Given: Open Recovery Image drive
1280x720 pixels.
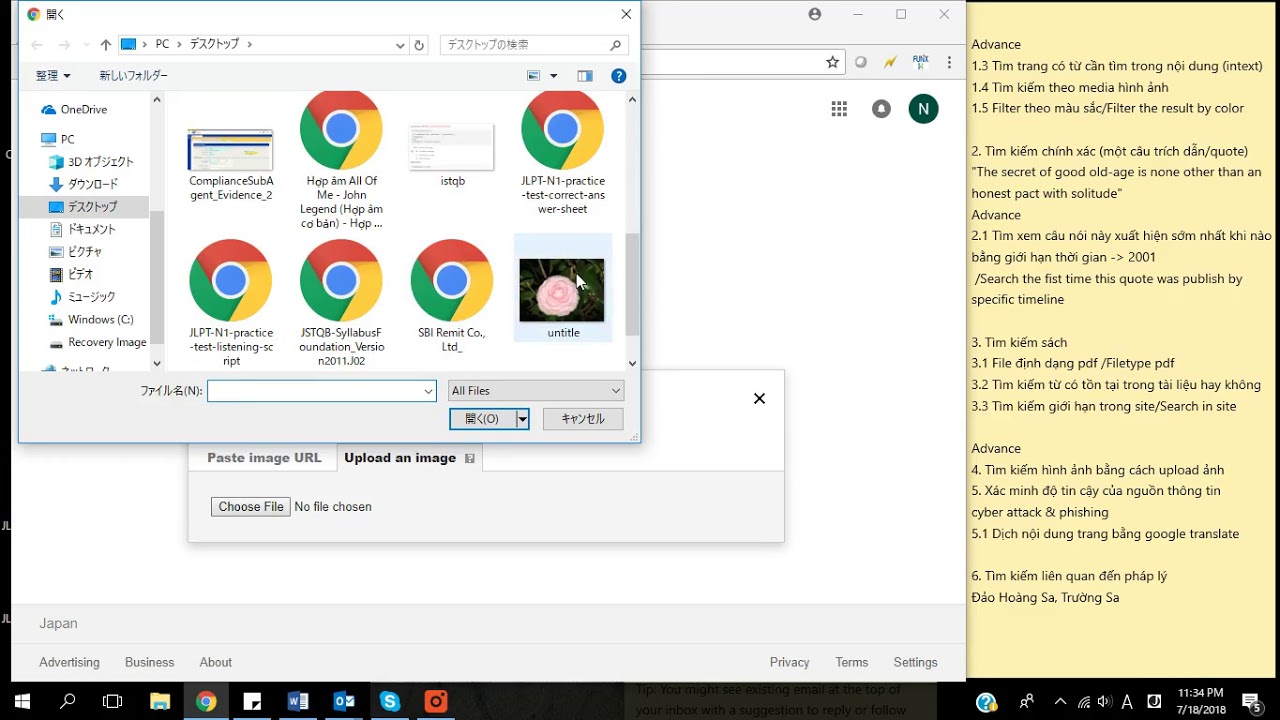Looking at the screenshot, I should (97, 343).
